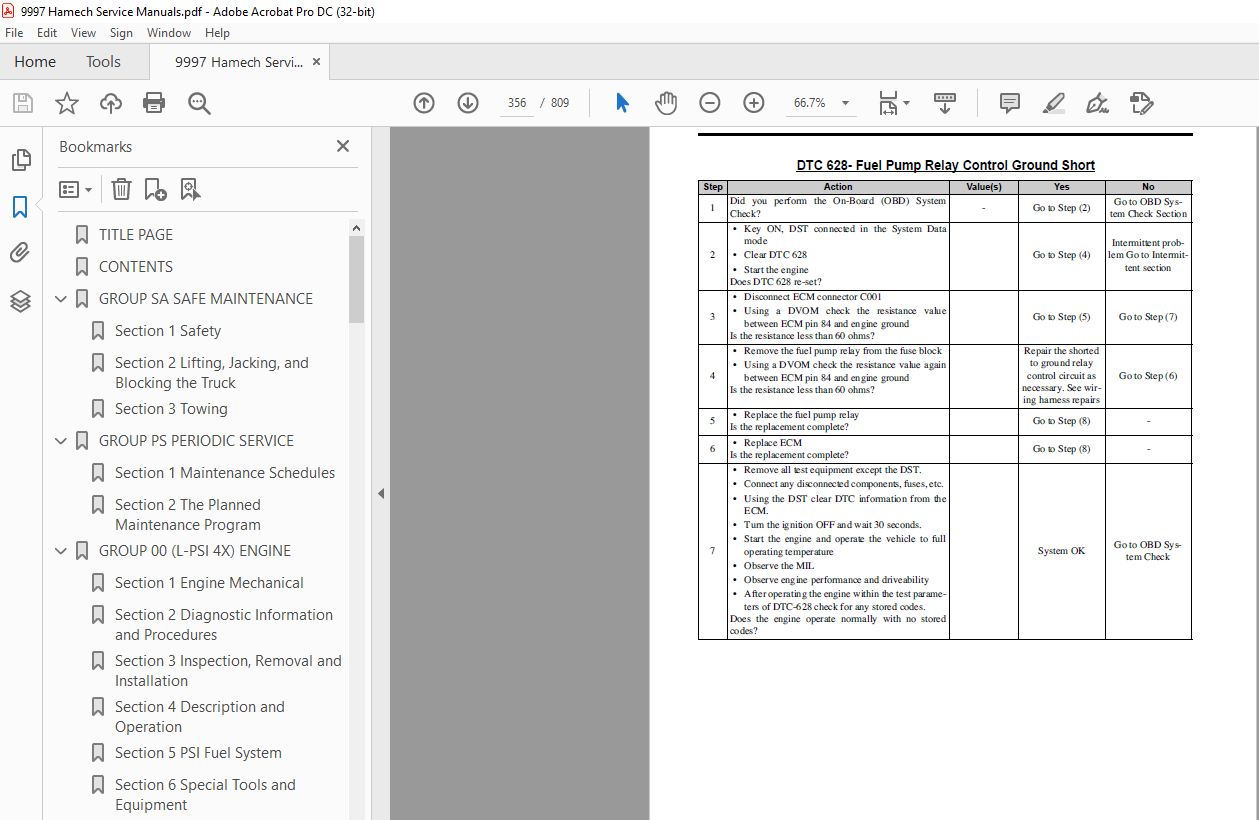Image resolution: width=1259 pixels, height=820 pixels.
Task: Delete selected bookmark trash icon
Action: pos(121,188)
